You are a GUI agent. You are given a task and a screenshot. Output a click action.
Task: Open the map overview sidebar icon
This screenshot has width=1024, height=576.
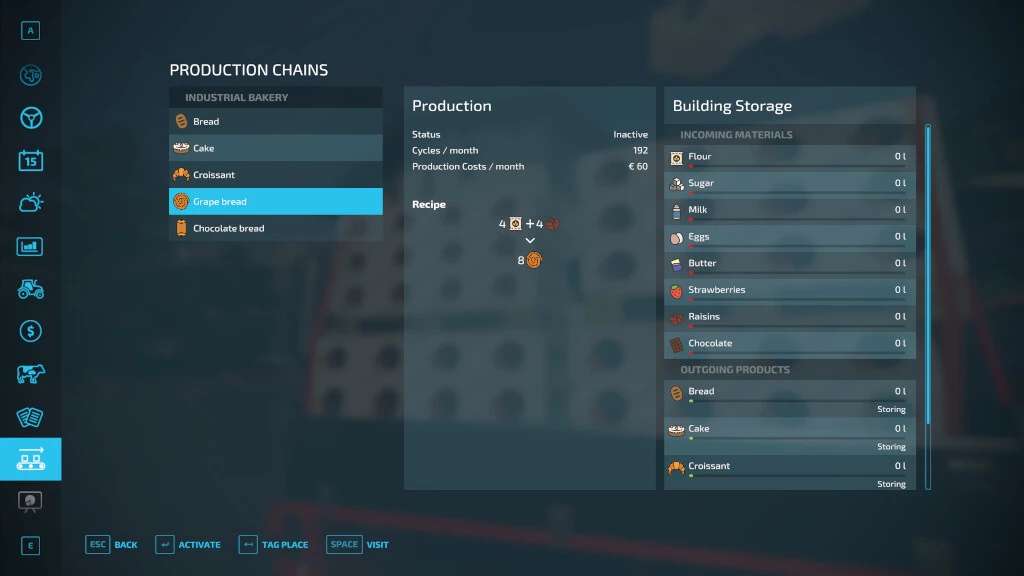[30, 75]
